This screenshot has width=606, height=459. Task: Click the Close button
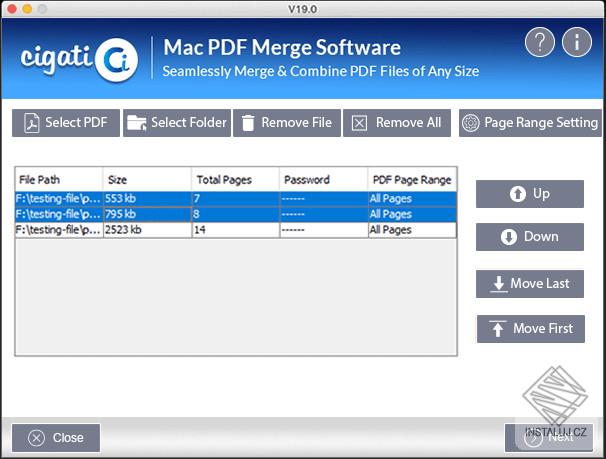pyautogui.click(x=56, y=438)
